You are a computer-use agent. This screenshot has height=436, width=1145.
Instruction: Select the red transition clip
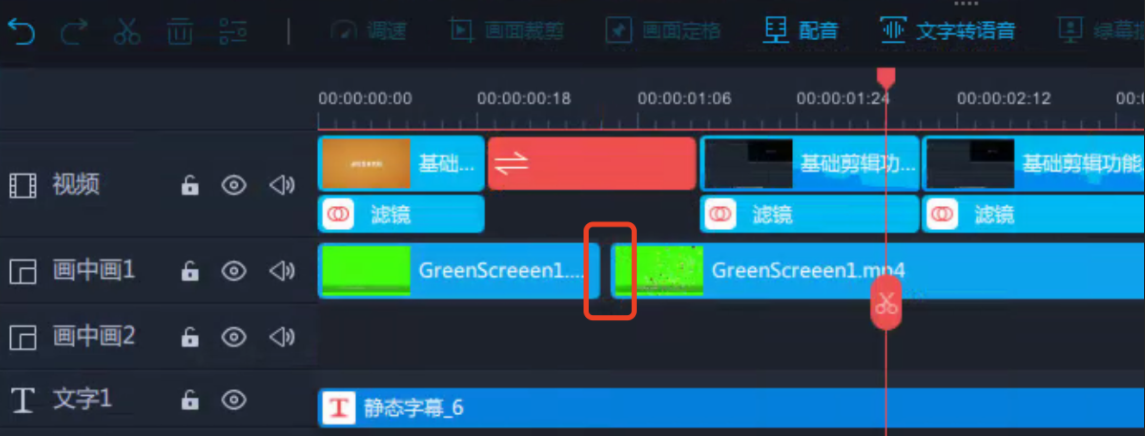[591, 163]
